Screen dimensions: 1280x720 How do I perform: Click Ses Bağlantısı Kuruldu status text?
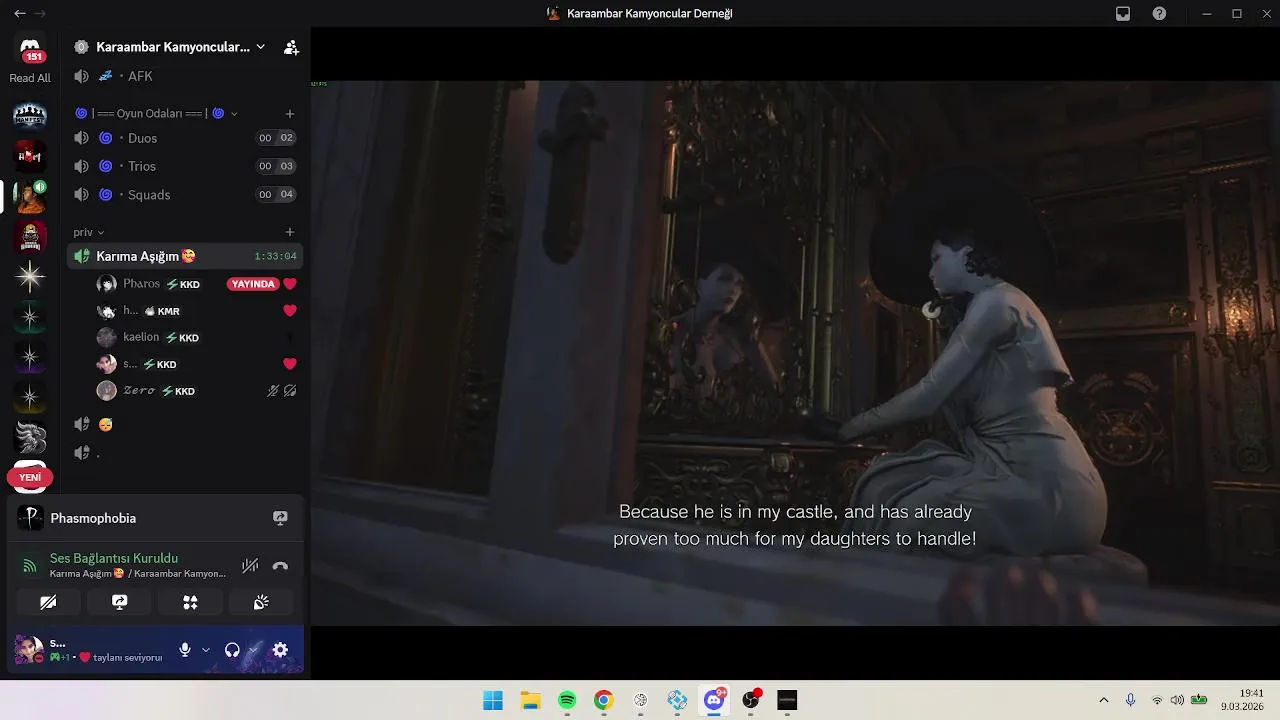[114, 558]
